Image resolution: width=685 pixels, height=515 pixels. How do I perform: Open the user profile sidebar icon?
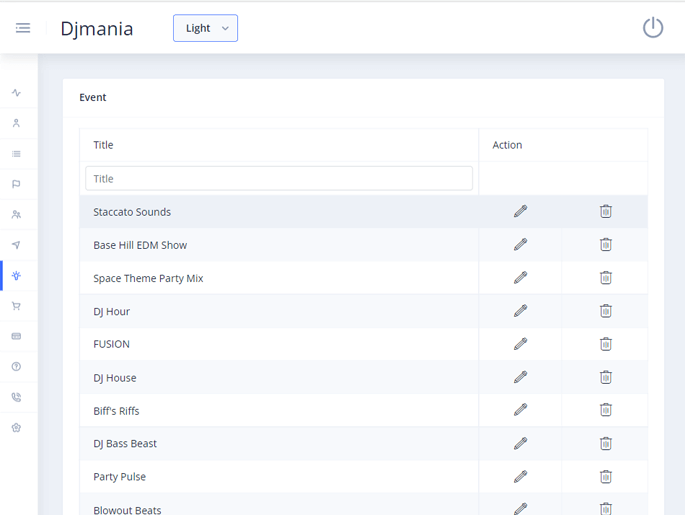[16, 123]
